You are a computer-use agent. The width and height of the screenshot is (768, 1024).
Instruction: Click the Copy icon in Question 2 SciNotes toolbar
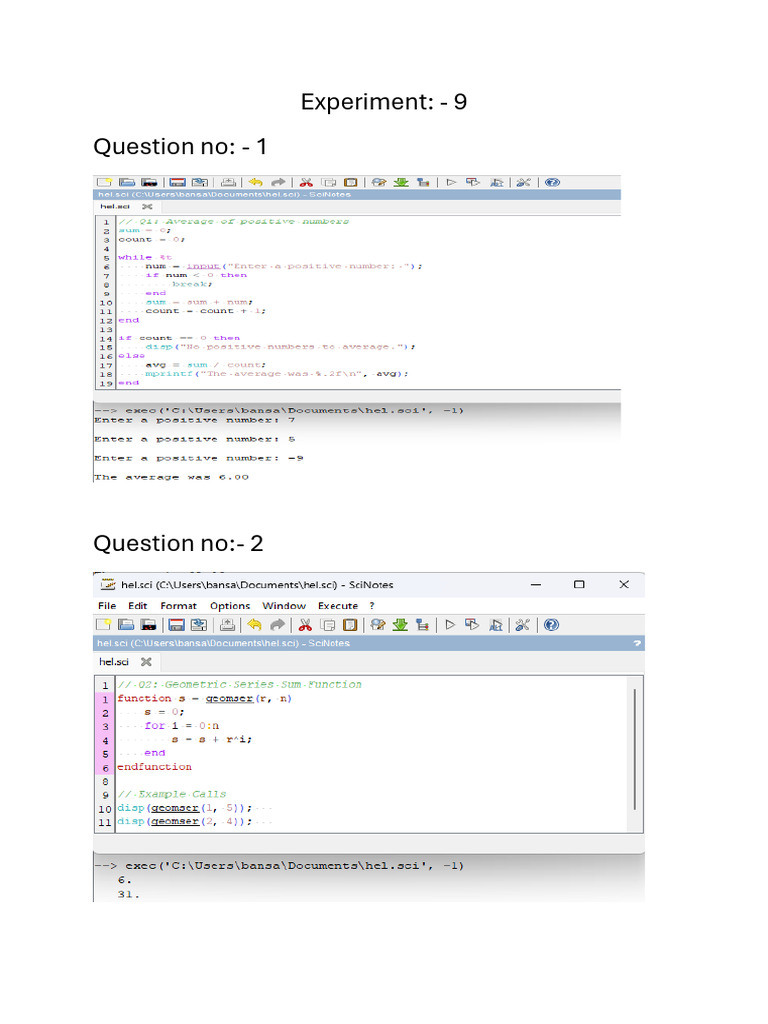pyautogui.click(x=328, y=625)
